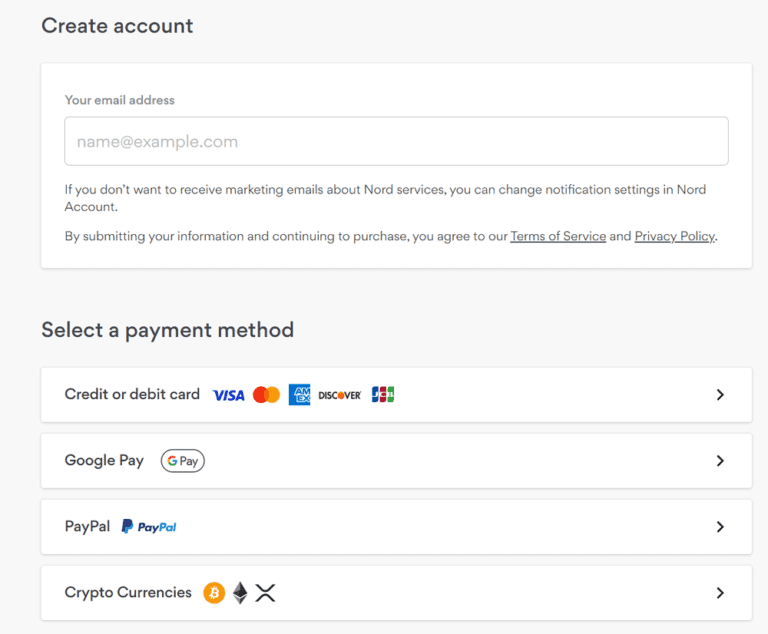Click the Discover card logo
Viewport: 768px width, 634px height.
tap(340, 395)
